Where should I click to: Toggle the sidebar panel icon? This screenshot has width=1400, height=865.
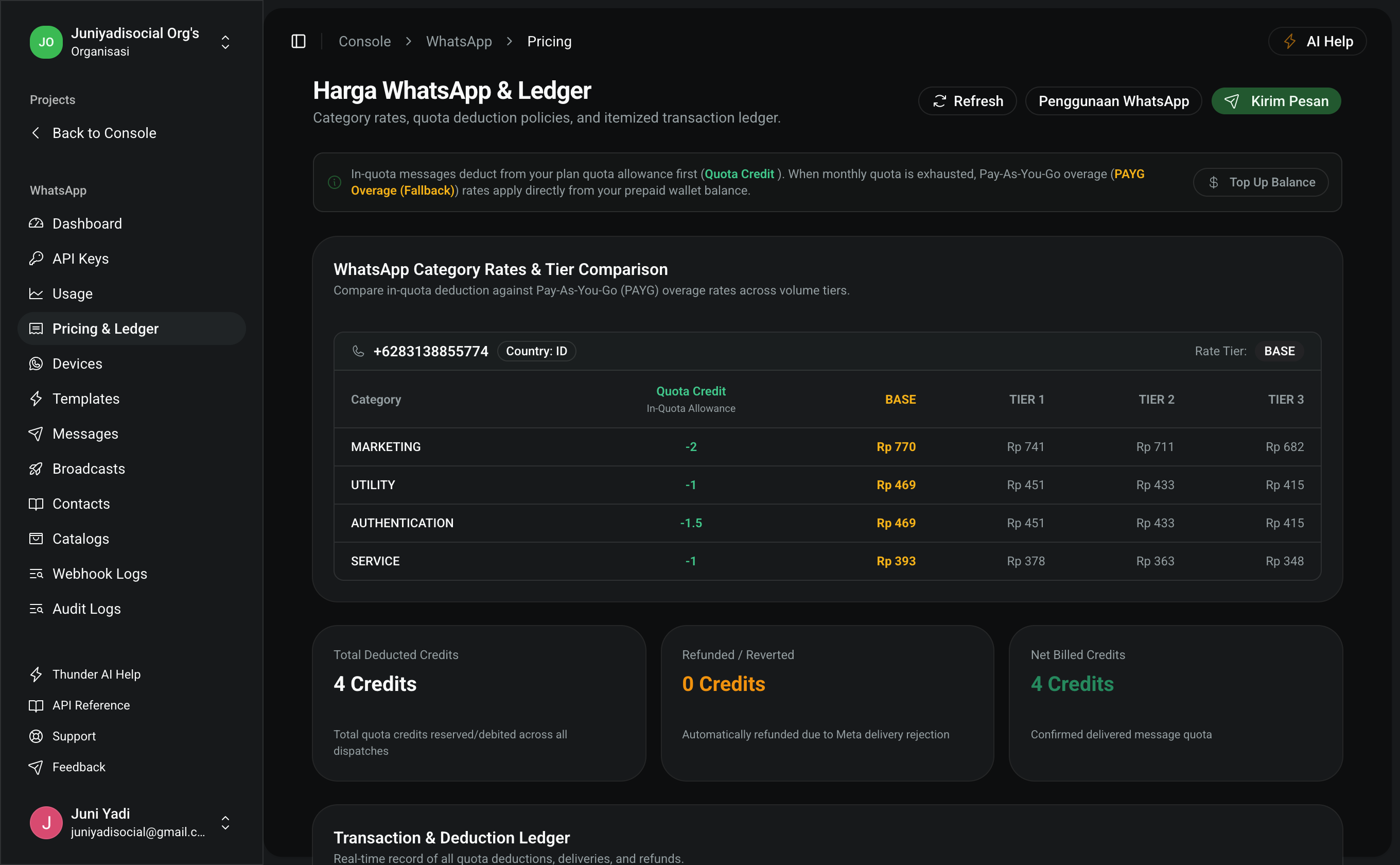coord(299,41)
